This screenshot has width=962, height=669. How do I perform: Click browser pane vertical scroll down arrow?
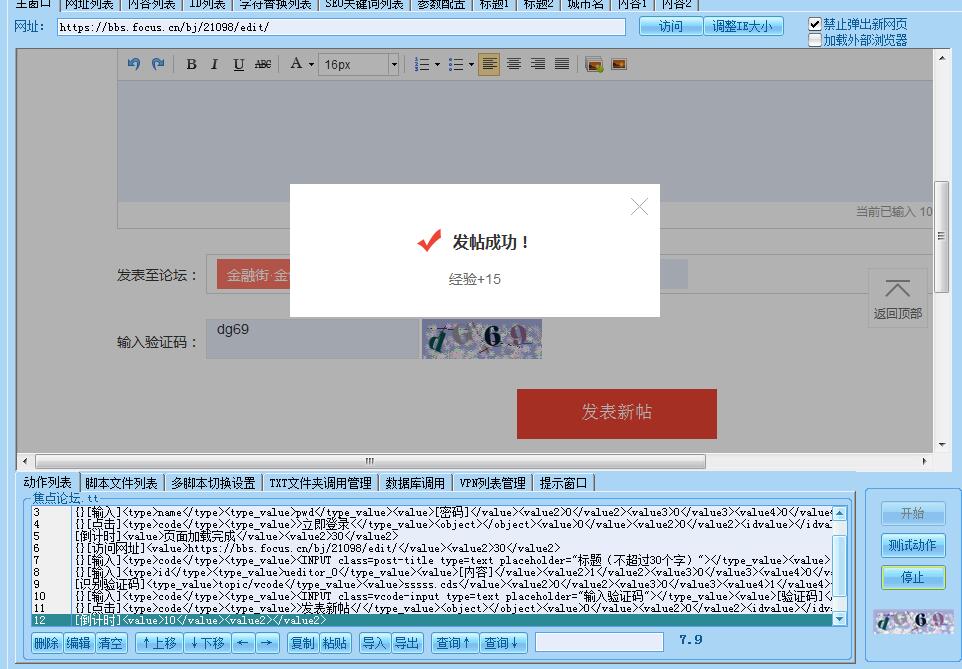tap(942, 444)
